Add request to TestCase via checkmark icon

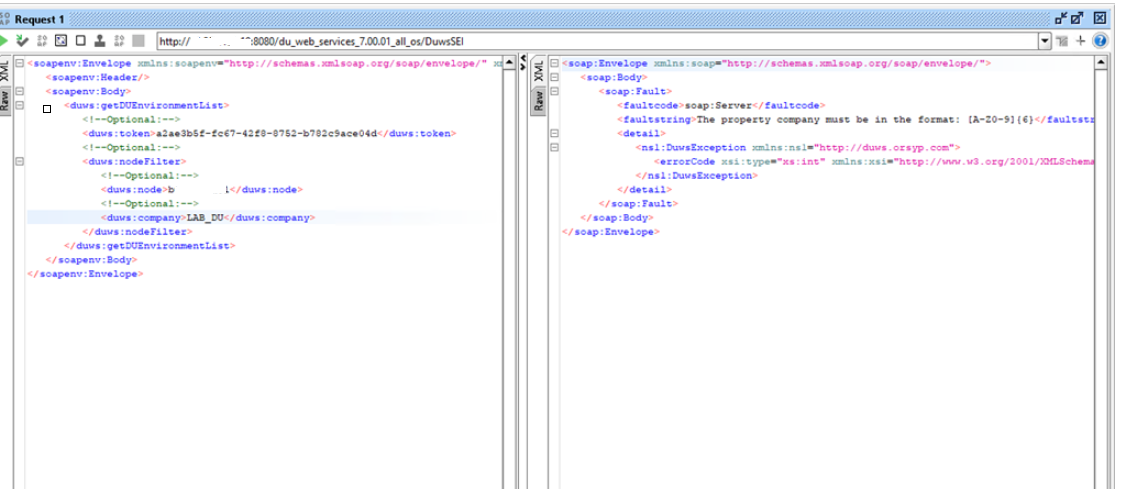tap(22, 41)
